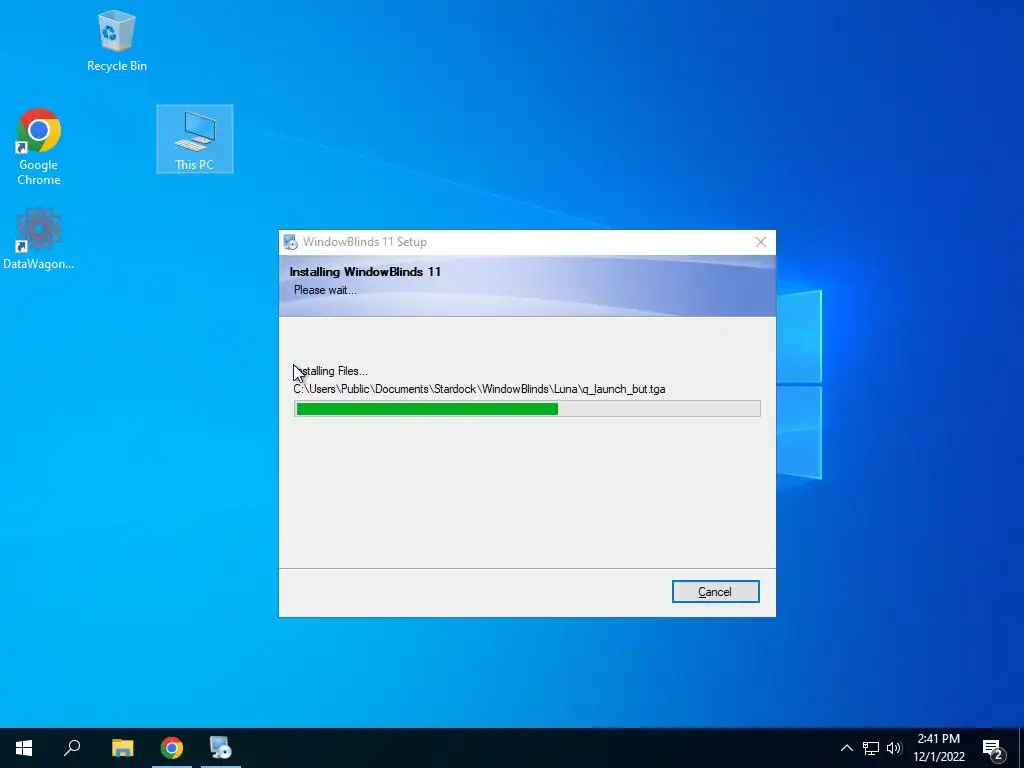Switch to Chrome in the taskbar
Screen dimensions: 1024x768
(x=172, y=748)
